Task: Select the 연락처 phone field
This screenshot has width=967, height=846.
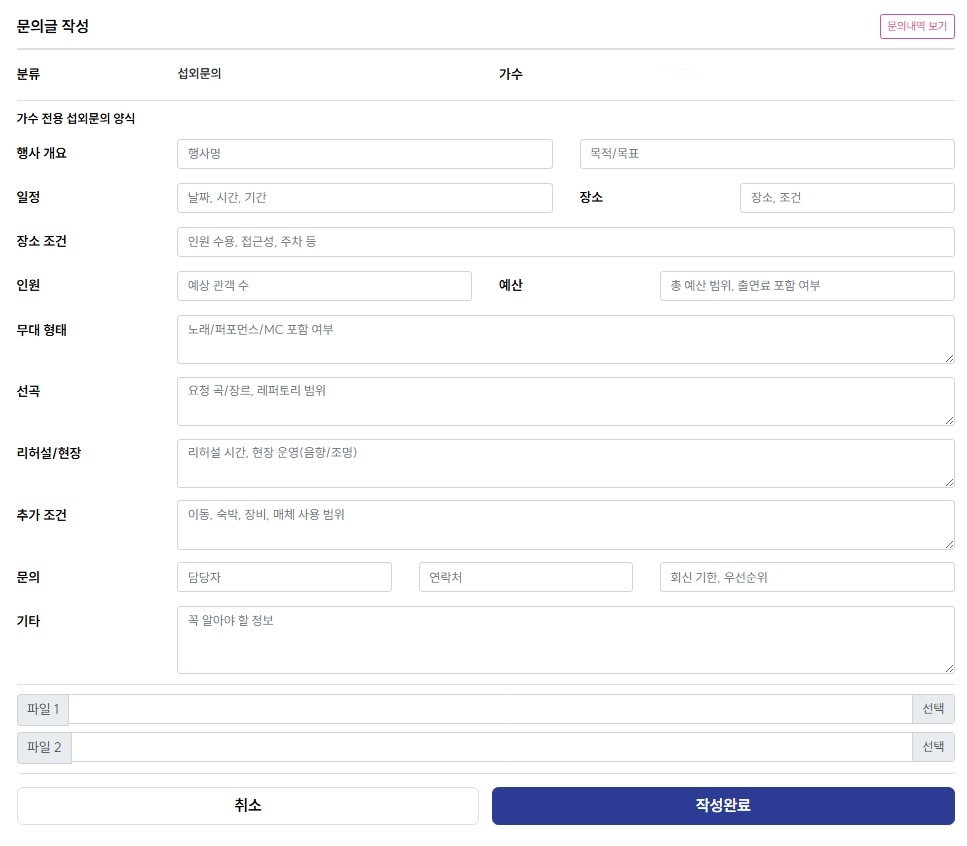Action: [x=525, y=577]
